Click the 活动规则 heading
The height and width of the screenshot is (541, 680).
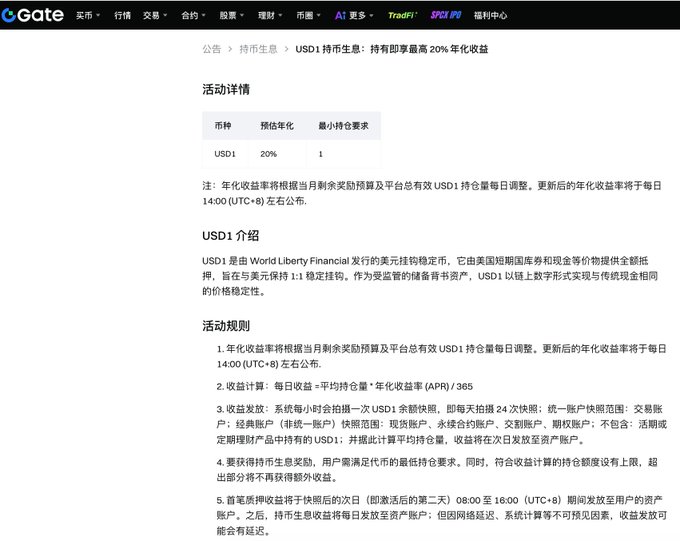226,326
